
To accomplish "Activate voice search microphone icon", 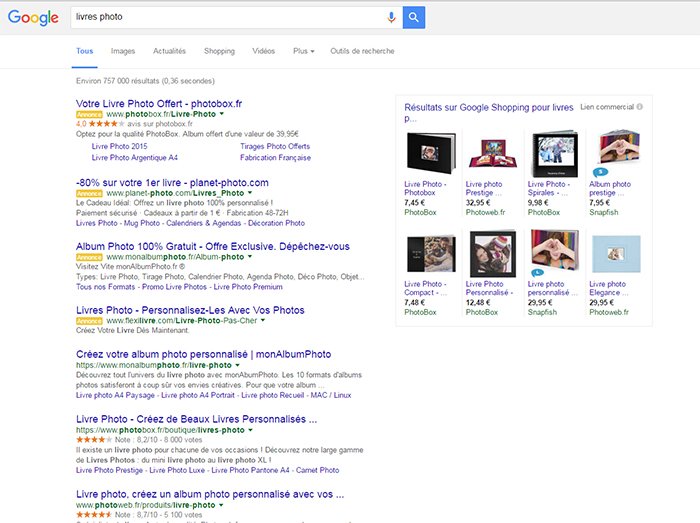I will tap(391, 17).
